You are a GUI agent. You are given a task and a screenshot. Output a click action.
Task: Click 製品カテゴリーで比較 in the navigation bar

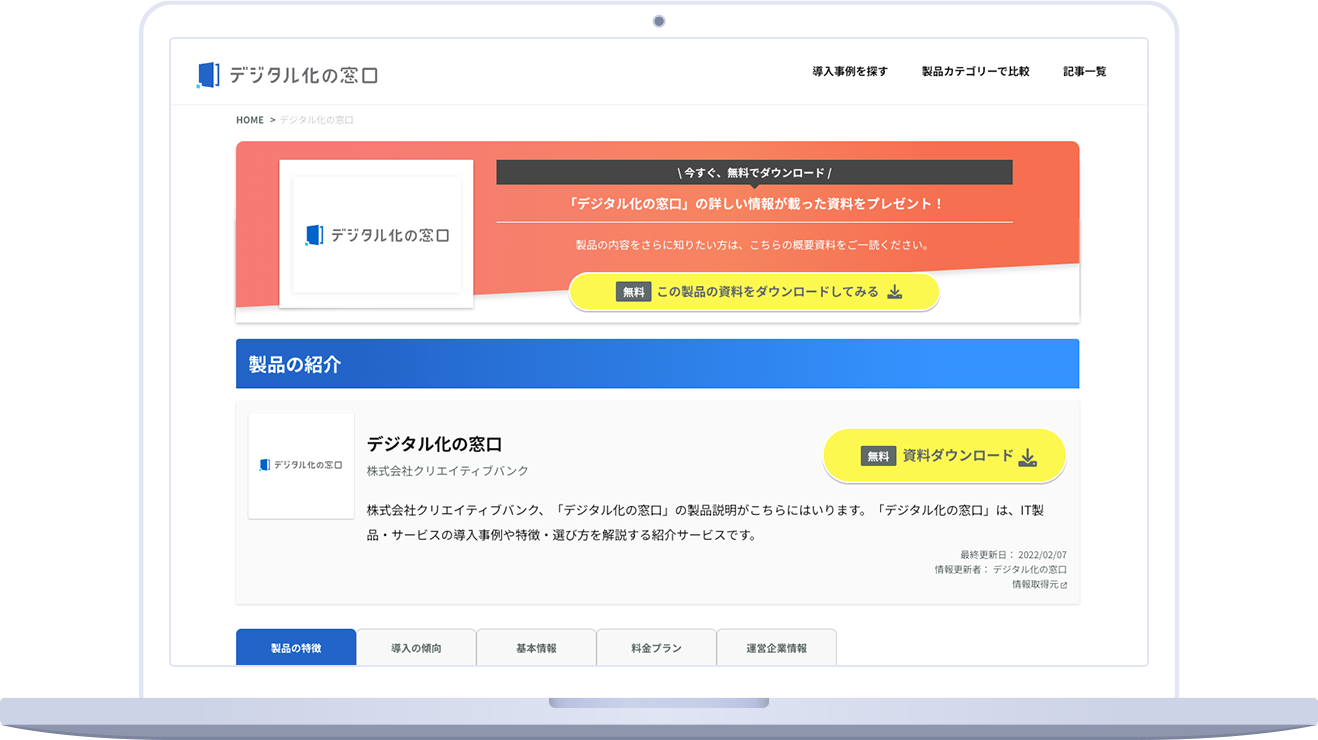975,71
